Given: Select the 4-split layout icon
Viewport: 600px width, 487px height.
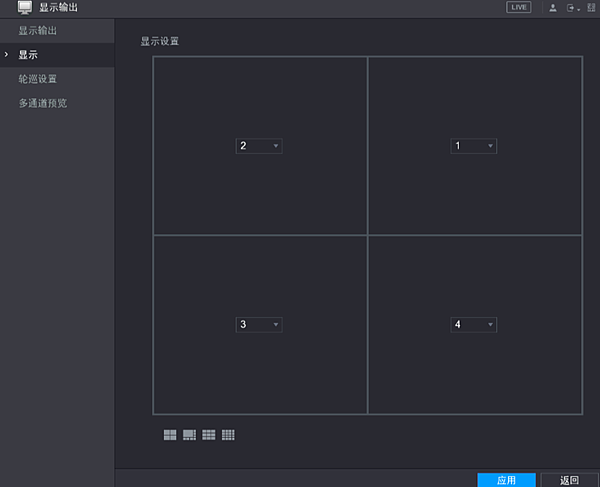Looking at the screenshot, I should click(x=170, y=435).
